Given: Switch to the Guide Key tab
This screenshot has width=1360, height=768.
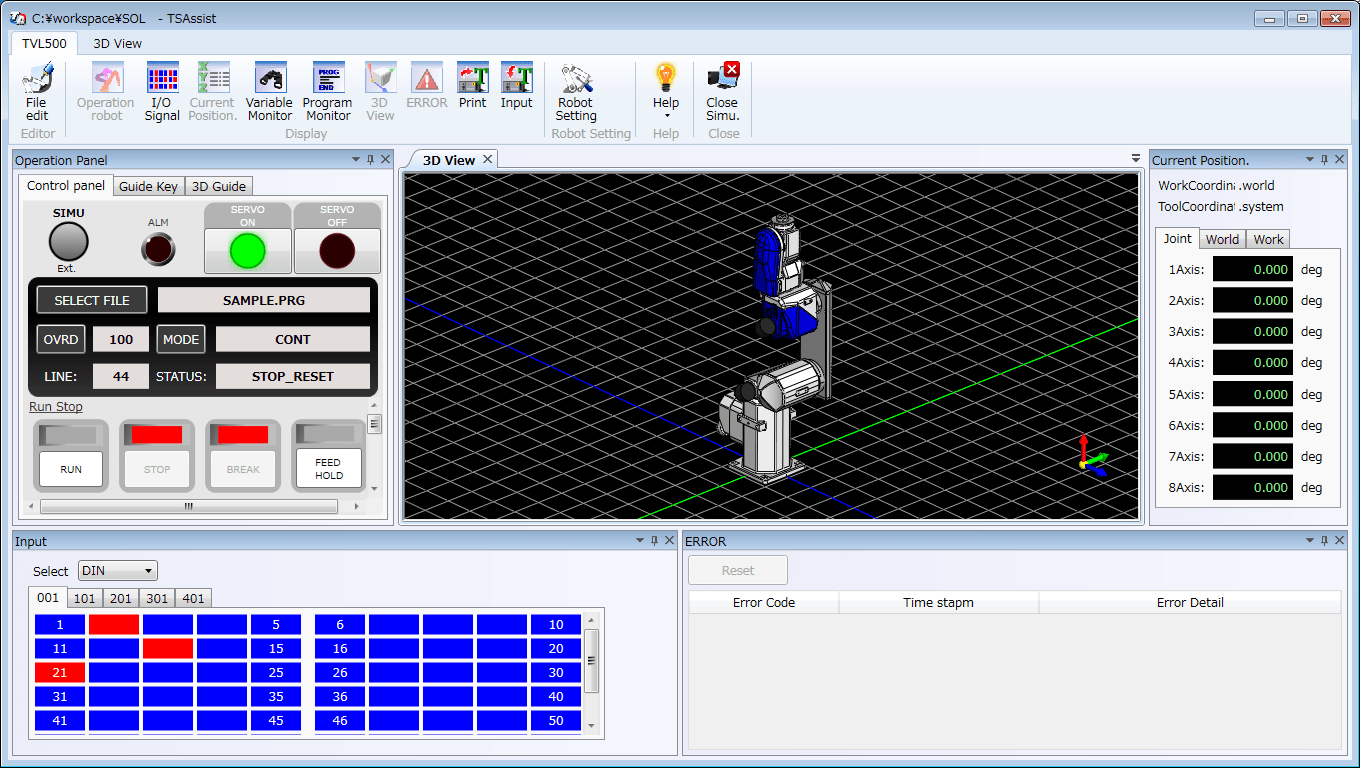Looking at the screenshot, I should click(x=148, y=185).
